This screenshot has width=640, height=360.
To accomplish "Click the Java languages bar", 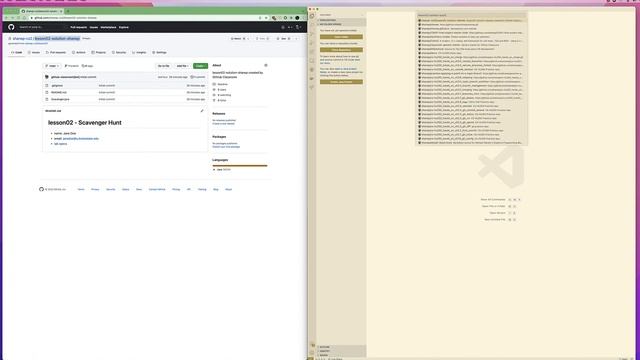I will (x=240, y=165).
